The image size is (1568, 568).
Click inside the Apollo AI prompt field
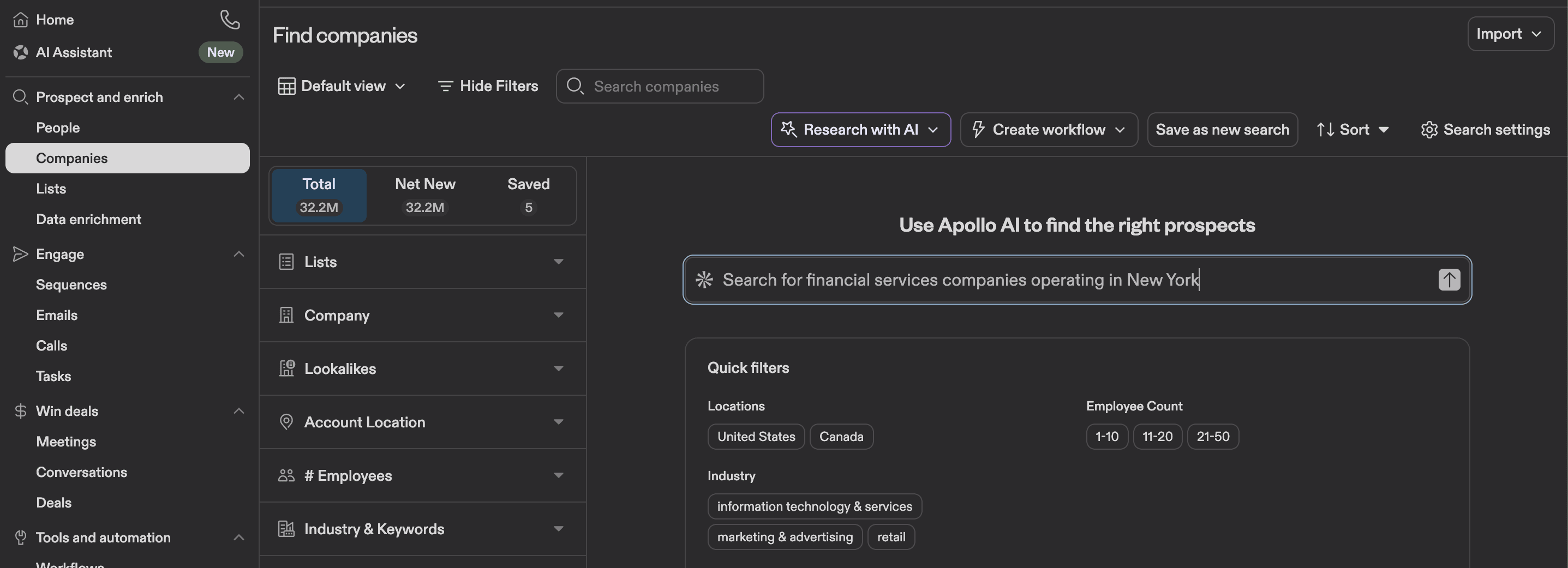click(x=1035, y=280)
